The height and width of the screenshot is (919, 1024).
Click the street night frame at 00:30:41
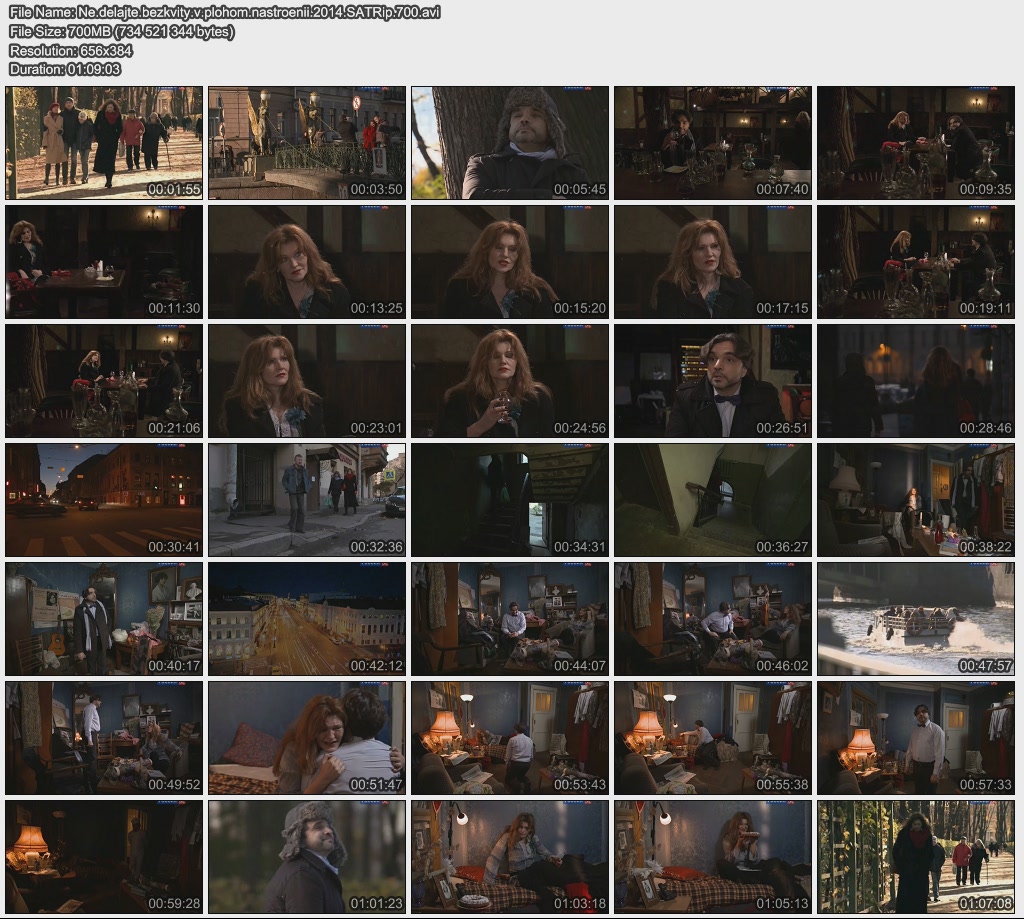(104, 500)
